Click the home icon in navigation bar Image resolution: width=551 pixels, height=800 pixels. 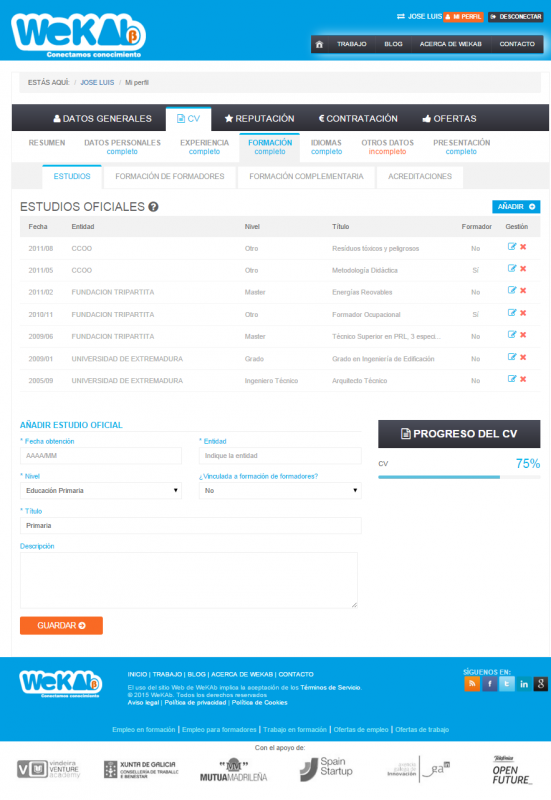pos(319,44)
